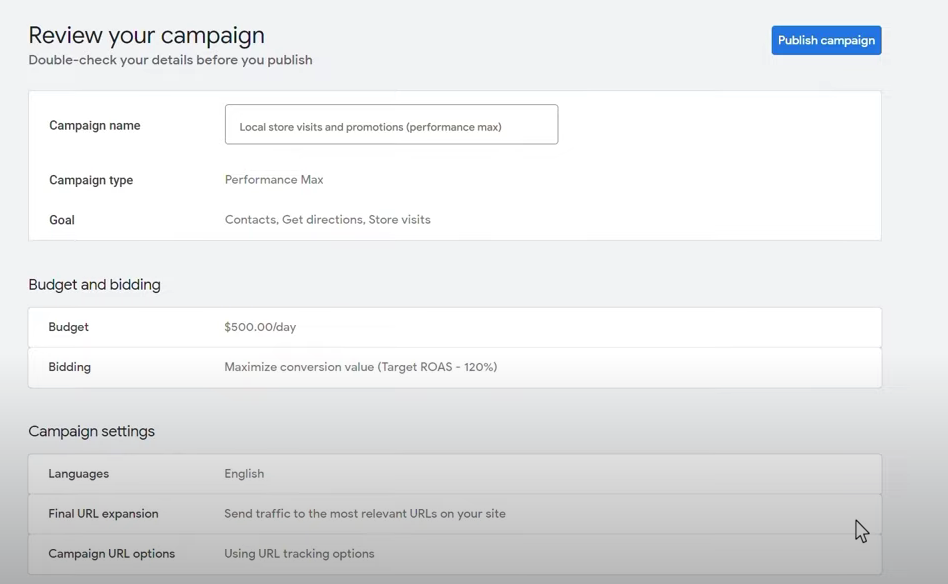Click inside the Campaign name text field
948x584 pixels.
pyautogui.click(x=391, y=126)
